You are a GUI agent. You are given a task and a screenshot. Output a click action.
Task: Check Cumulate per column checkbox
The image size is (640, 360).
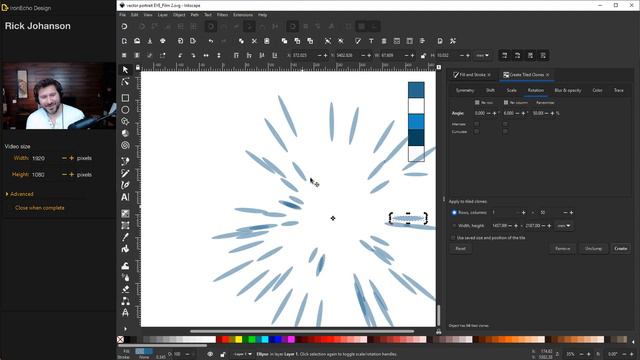pos(505,131)
